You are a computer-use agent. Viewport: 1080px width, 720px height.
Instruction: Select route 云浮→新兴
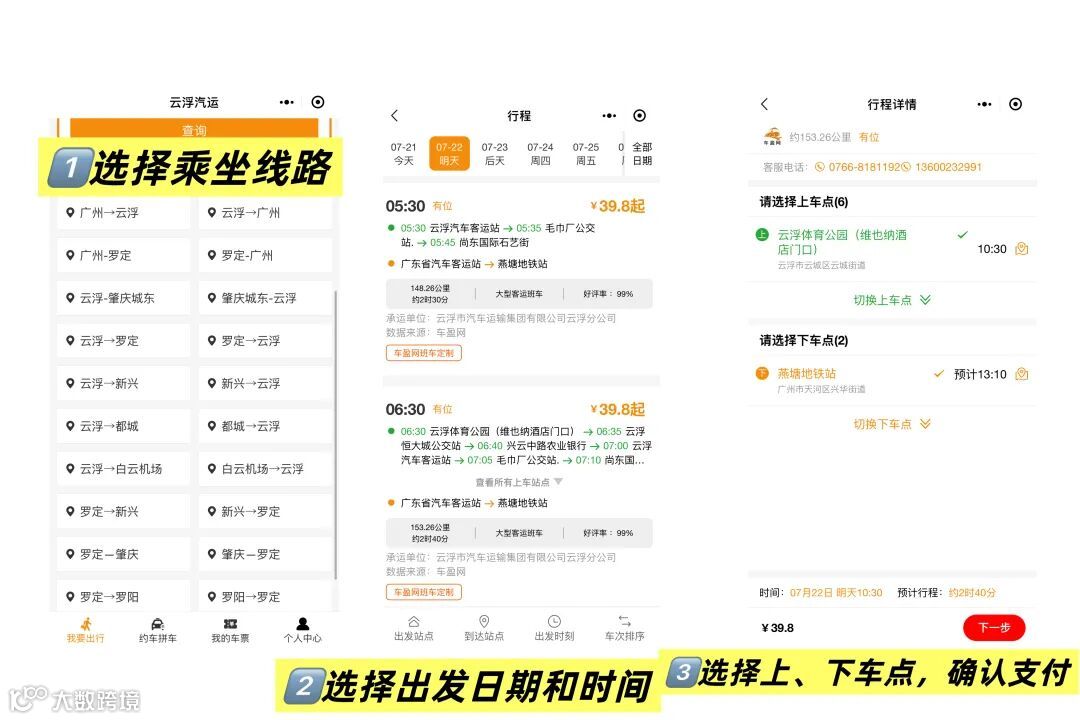click(124, 384)
